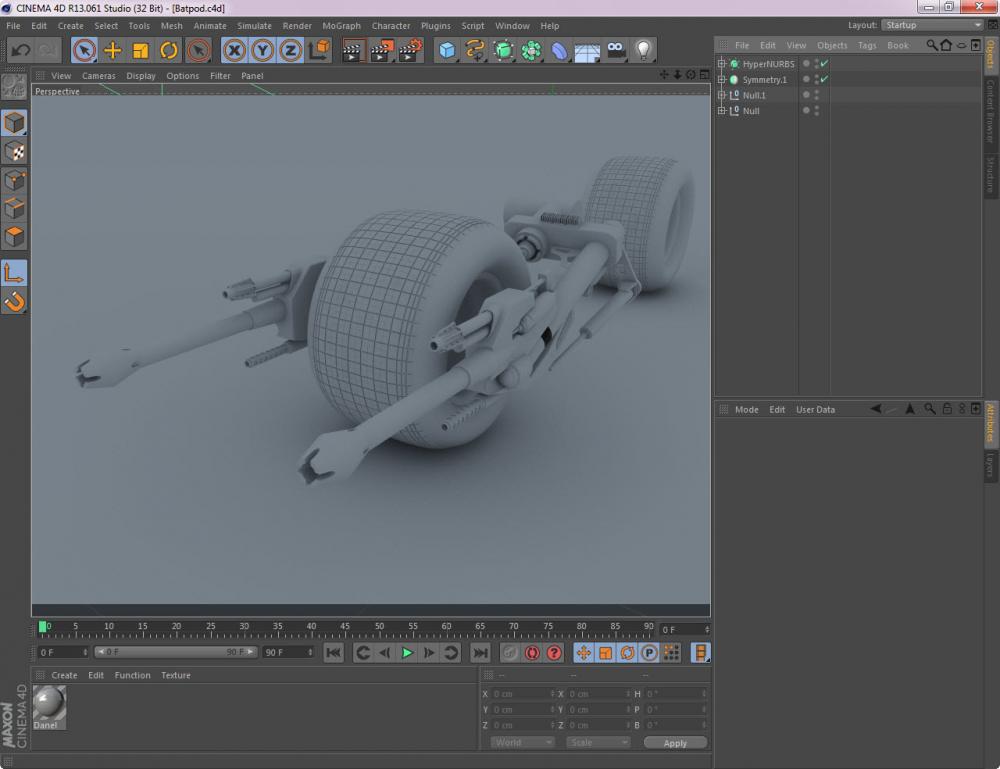
Task: Go to start of animation
Action: coord(334,653)
